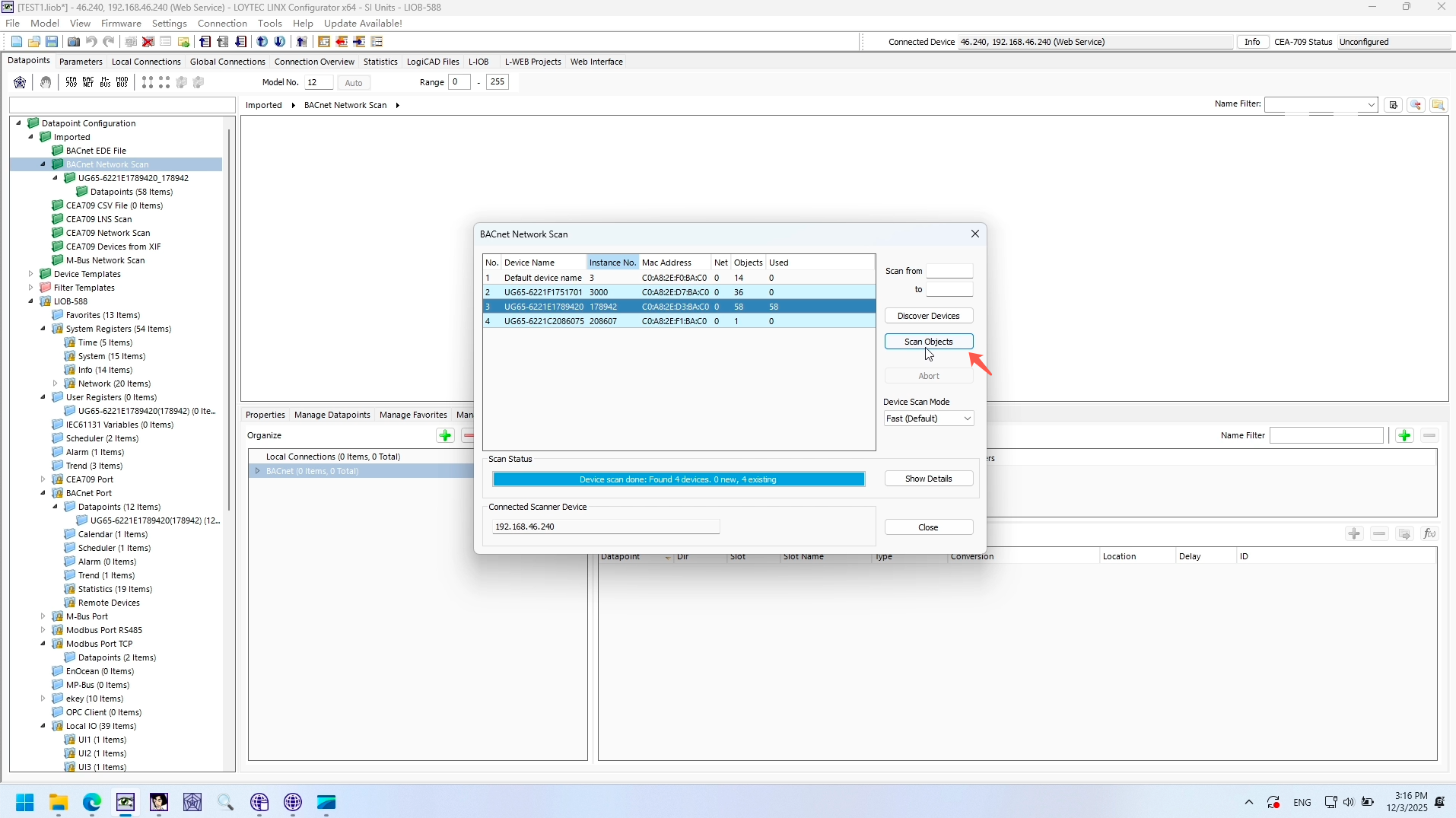Viewport: 1456px width, 818px height.
Task: Open the Firmware menu
Action: click(x=121, y=24)
